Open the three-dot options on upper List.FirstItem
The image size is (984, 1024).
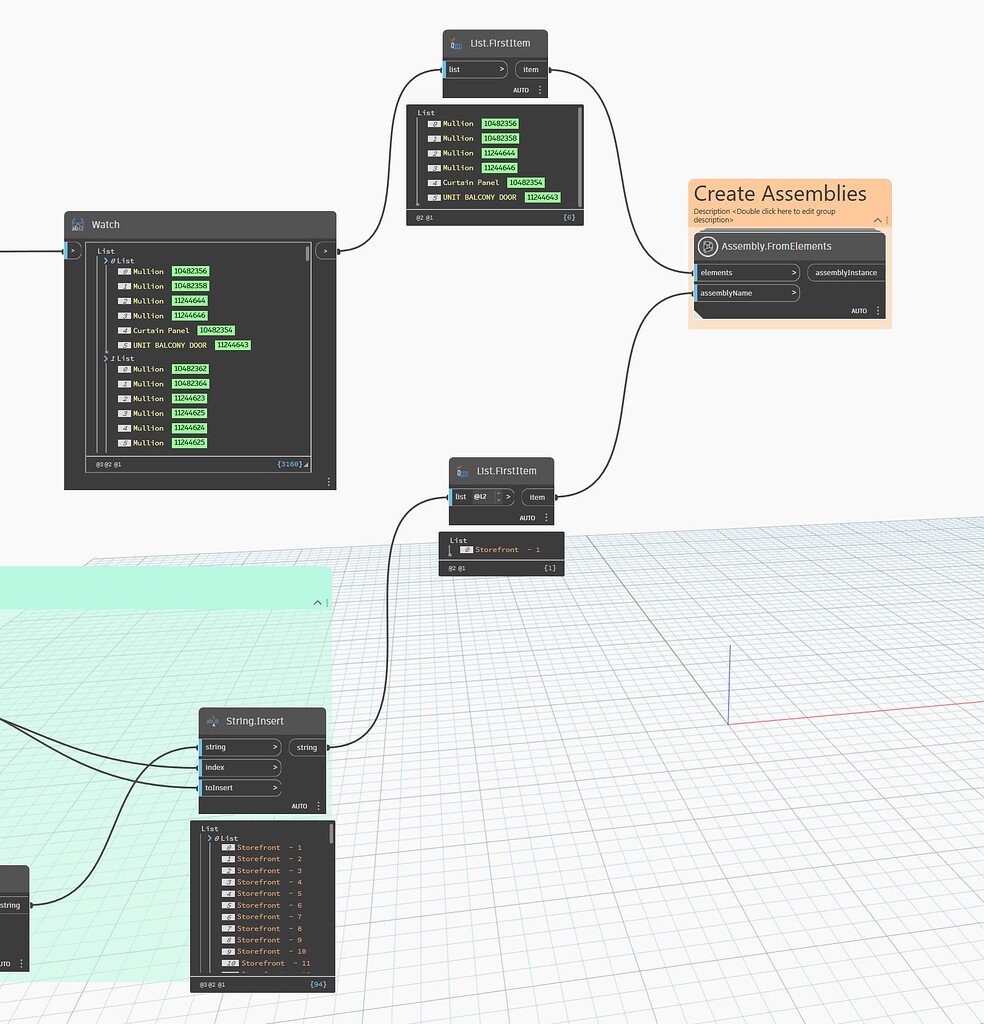(x=541, y=89)
